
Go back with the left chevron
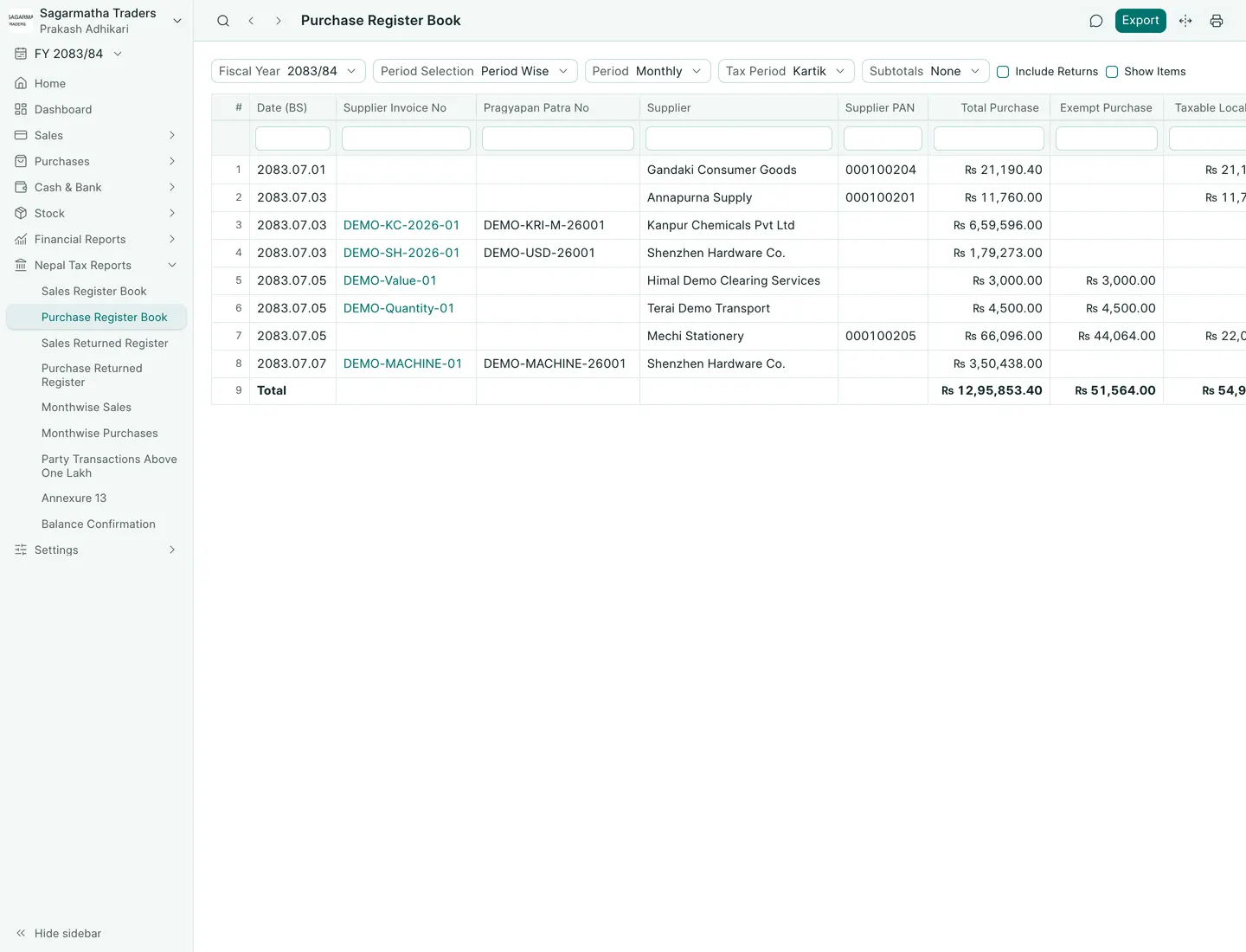click(x=251, y=21)
